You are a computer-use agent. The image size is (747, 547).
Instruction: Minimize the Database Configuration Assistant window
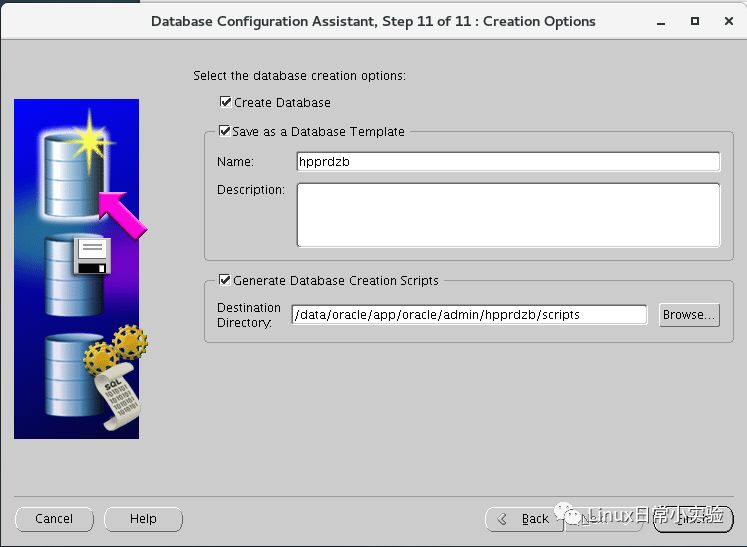661,22
